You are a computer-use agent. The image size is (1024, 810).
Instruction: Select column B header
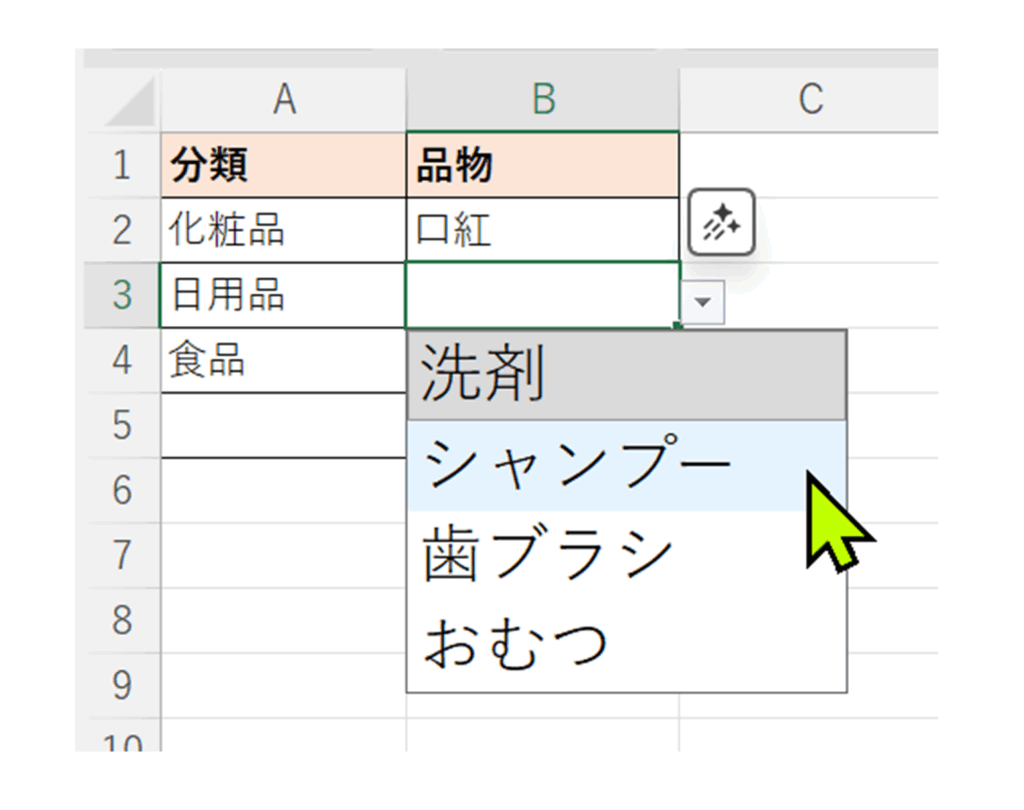tap(543, 99)
